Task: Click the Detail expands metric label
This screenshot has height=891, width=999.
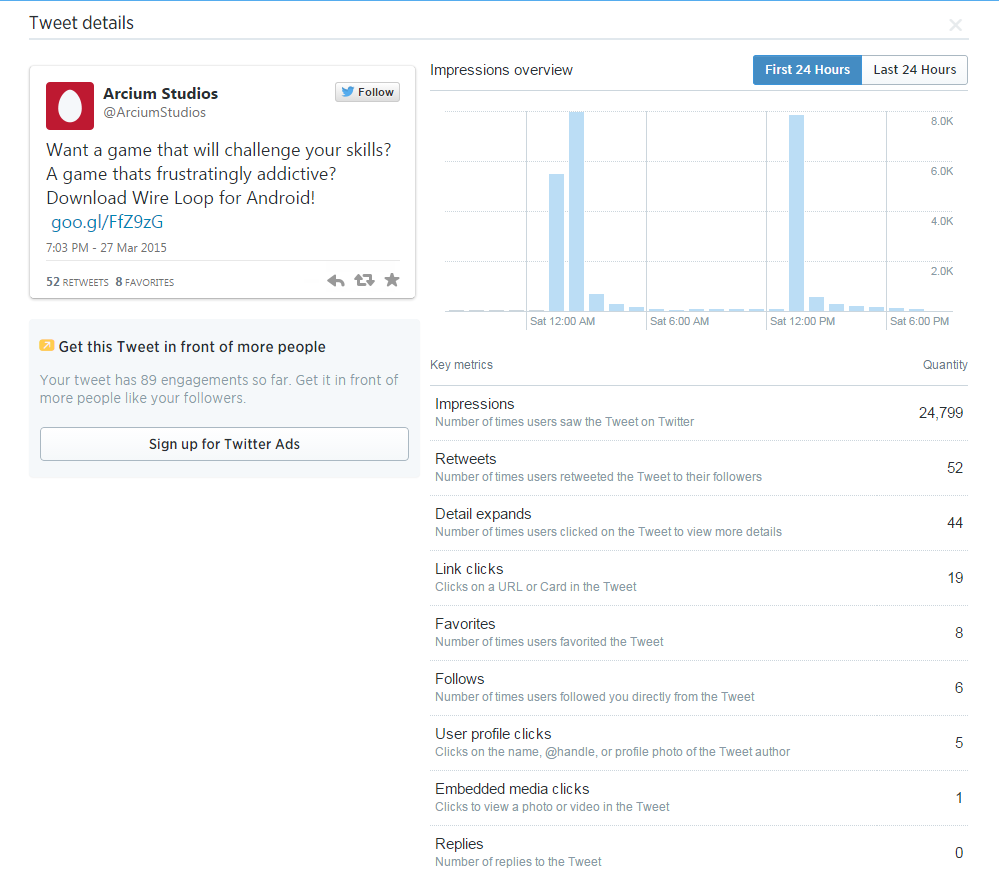Action: [483, 514]
